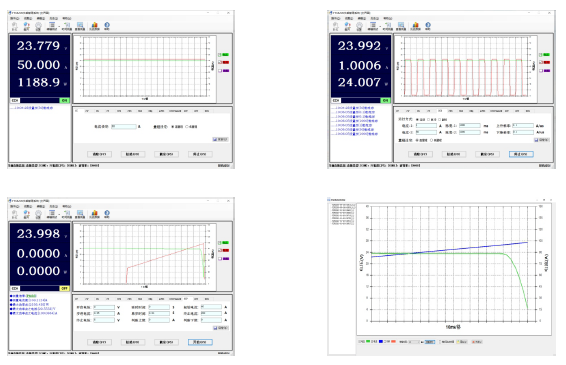
Task: Toggle red curve checkbox in top-right window legend
Action: [541, 62]
